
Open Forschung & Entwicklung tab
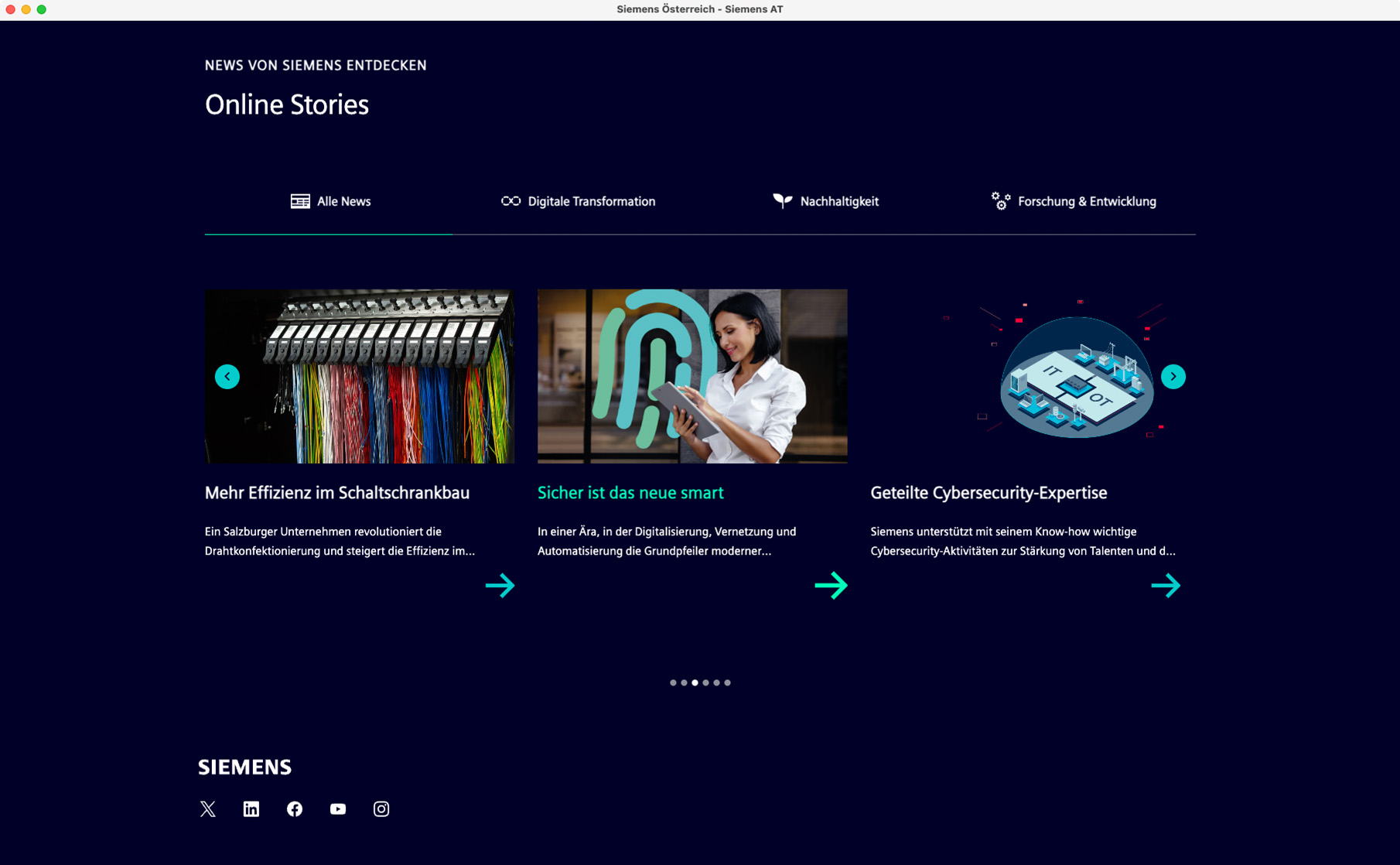click(1073, 202)
